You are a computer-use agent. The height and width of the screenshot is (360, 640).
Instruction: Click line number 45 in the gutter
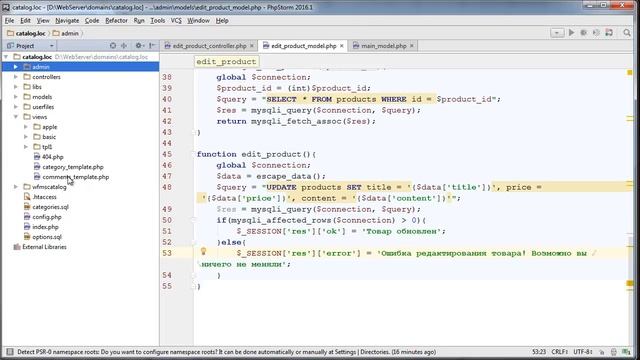tap(167, 154)
